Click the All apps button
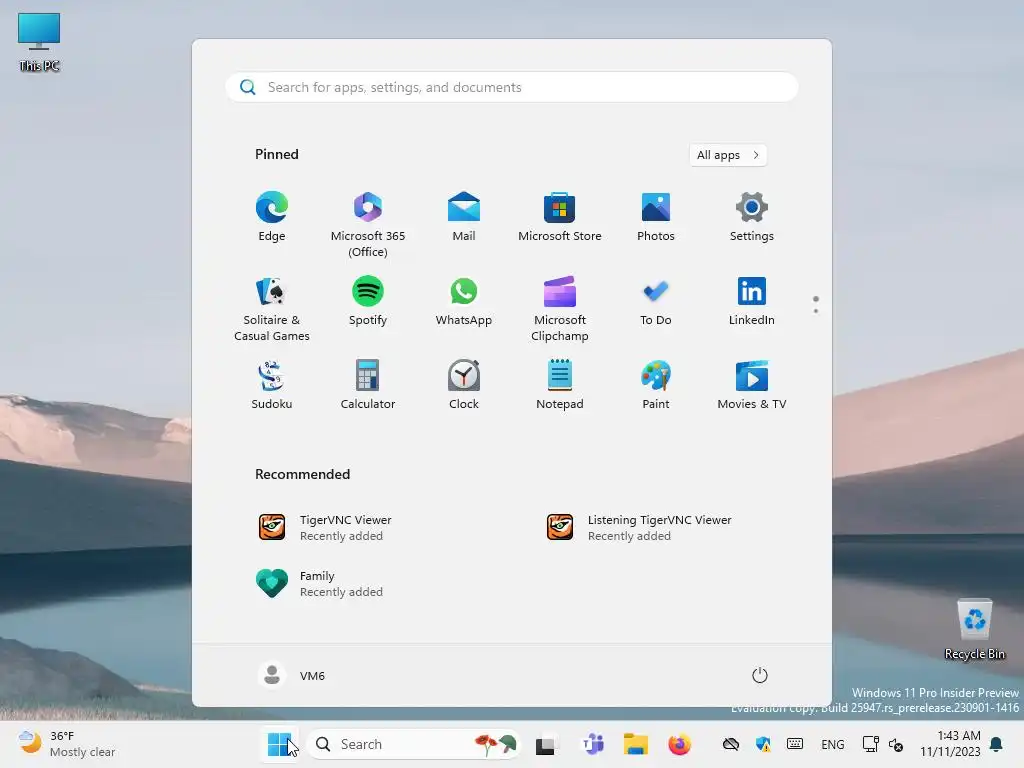The width and height of the screenshot is (1024, 768). [x=728, y=155]
